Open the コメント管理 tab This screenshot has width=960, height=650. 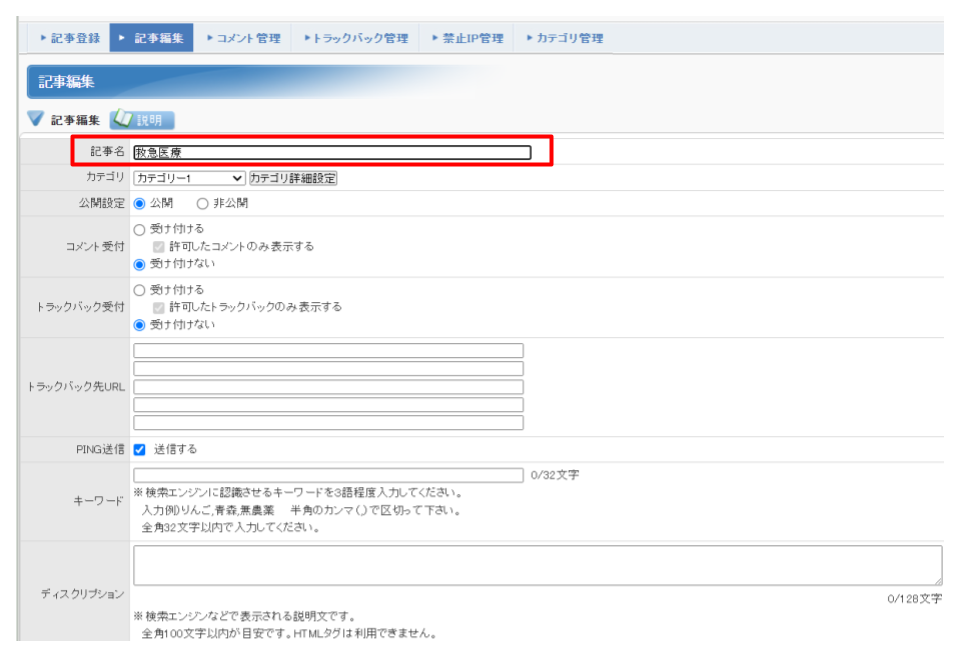(x=243, y=38)
